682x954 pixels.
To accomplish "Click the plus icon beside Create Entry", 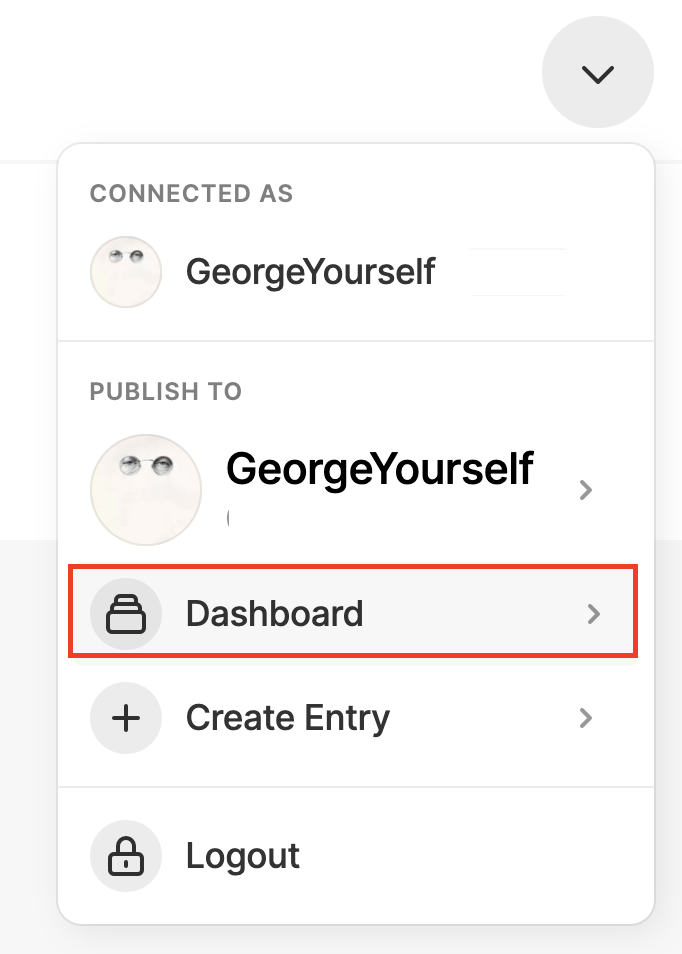I will tap(126, 718).
